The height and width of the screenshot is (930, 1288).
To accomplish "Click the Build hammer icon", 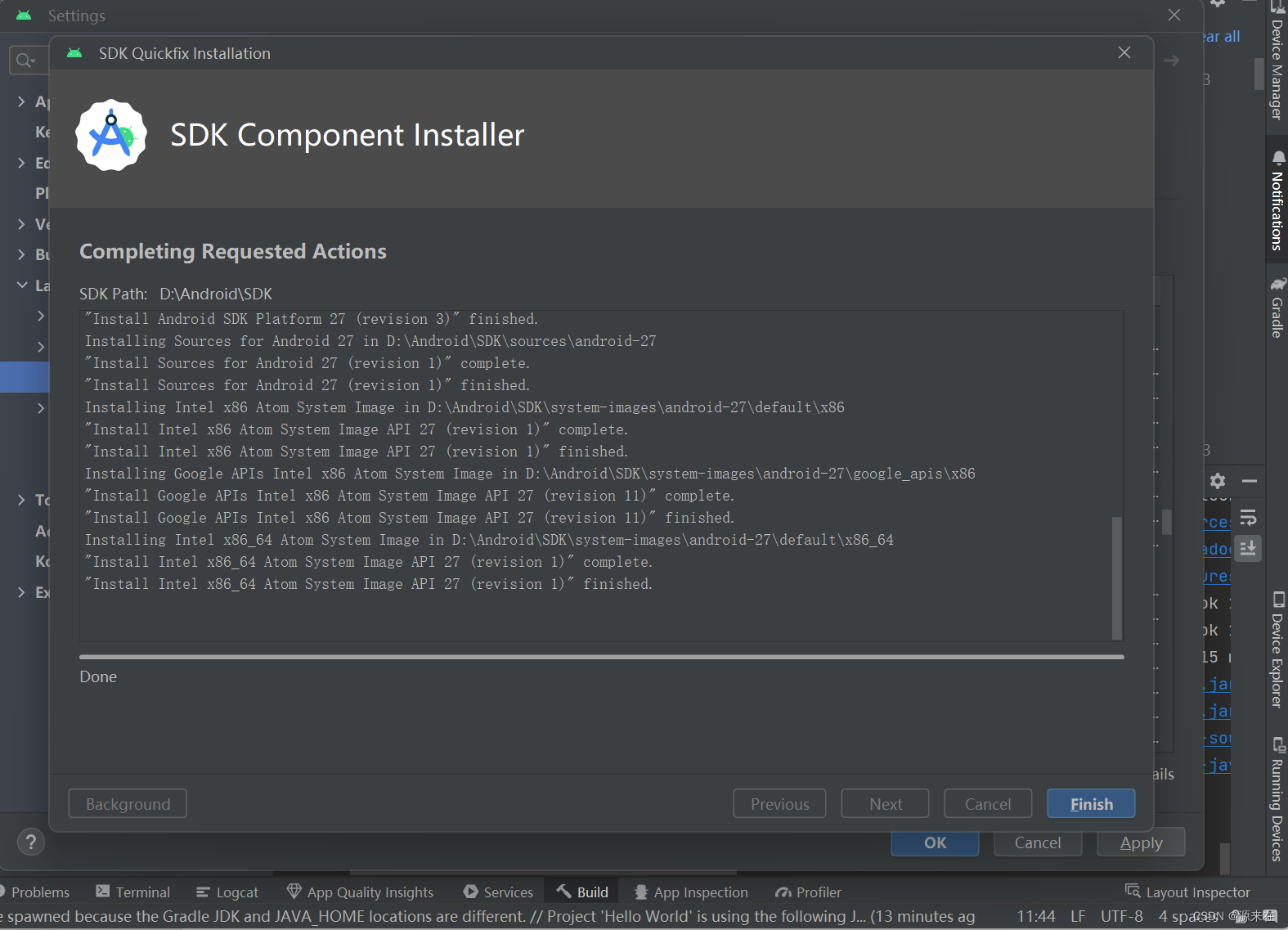I will pyautogui.click(x=564, y=891).
